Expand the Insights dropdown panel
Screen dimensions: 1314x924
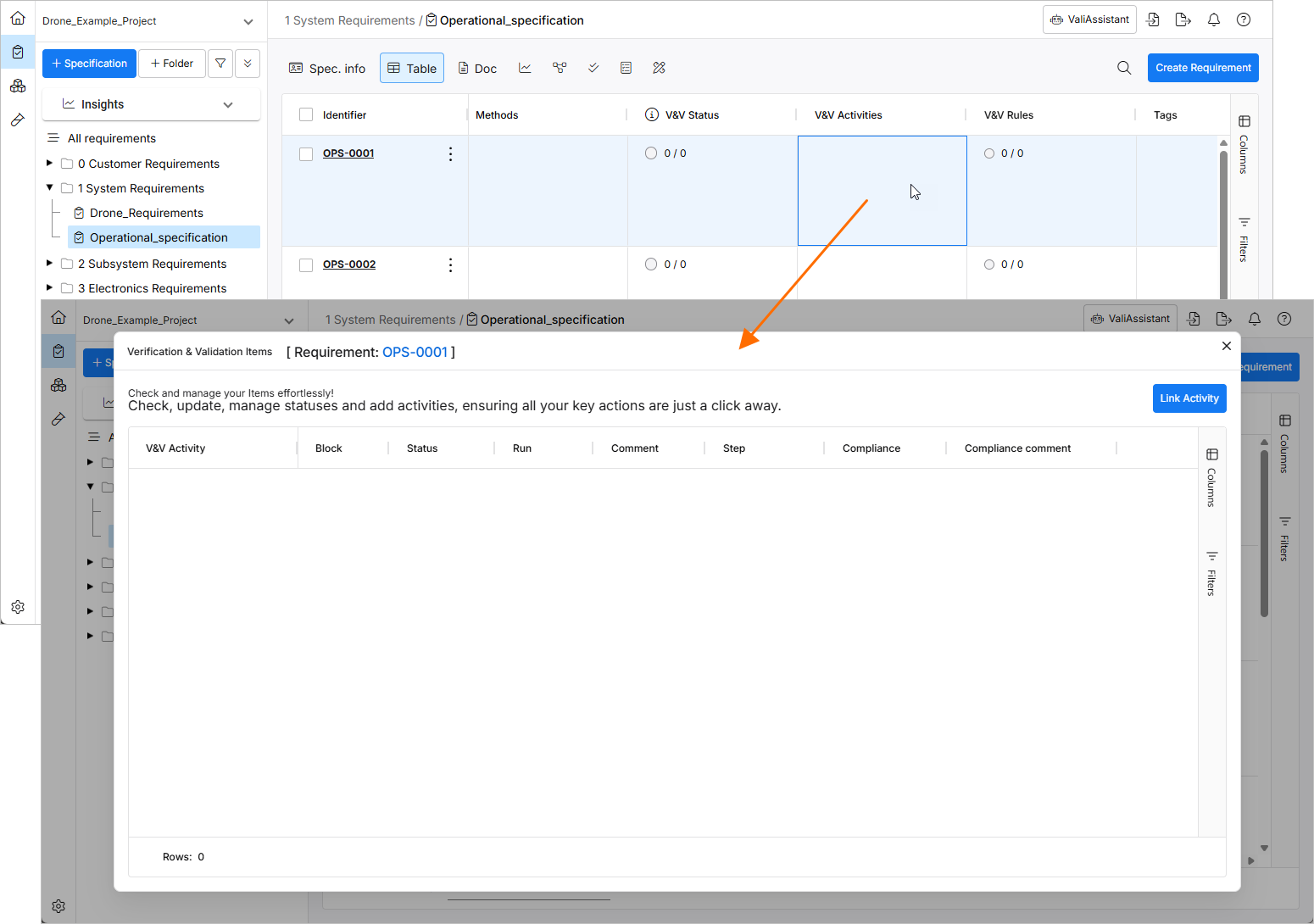151,104
